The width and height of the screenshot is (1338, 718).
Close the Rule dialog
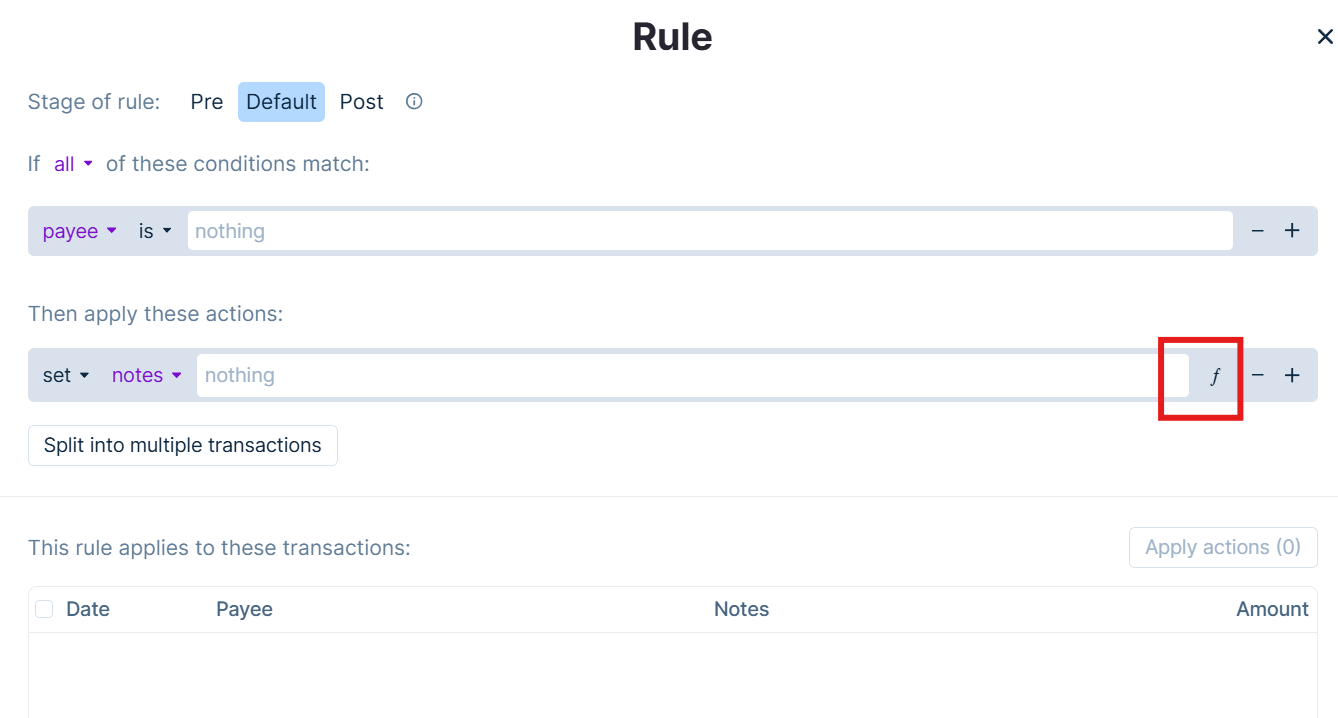click(x=1324, y=36)
